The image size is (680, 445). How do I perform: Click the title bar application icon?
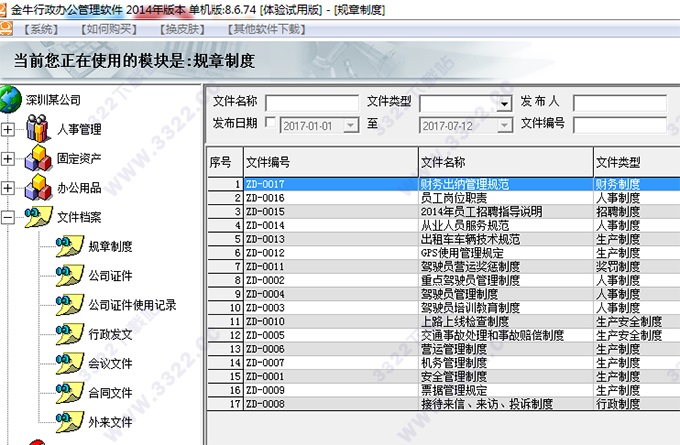point(3,10)
